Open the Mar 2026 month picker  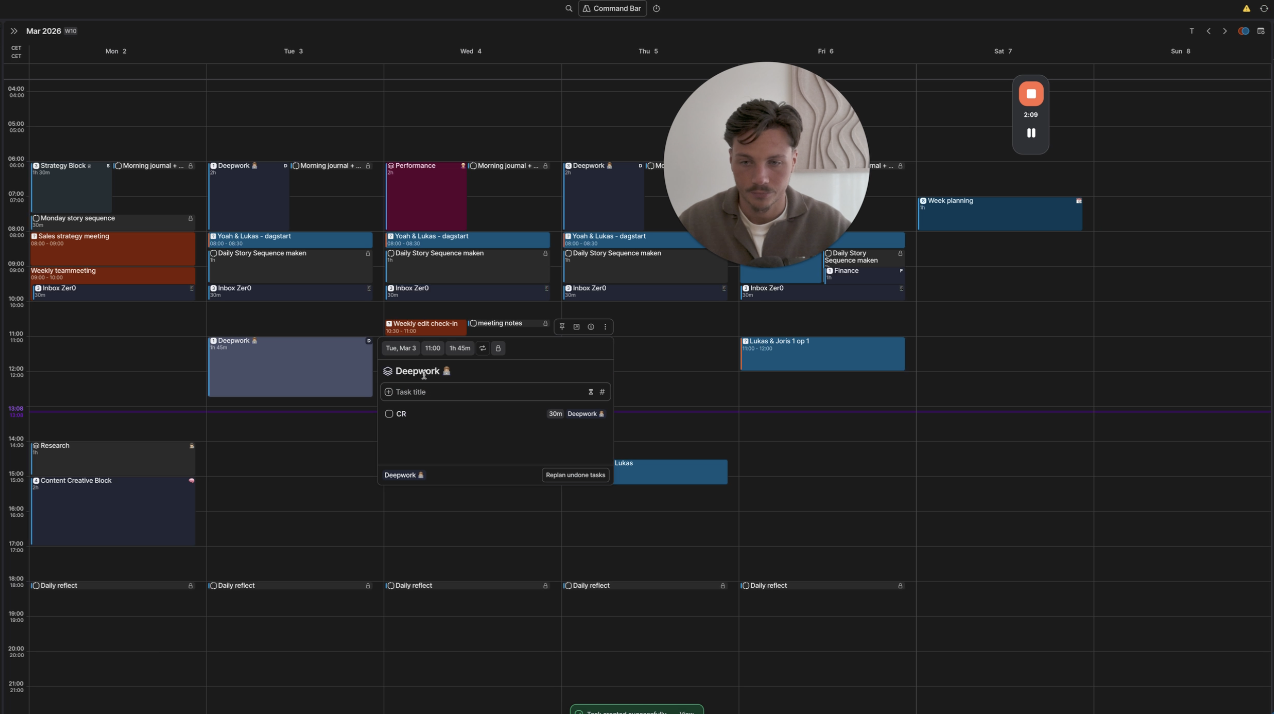tap(43, 31)
